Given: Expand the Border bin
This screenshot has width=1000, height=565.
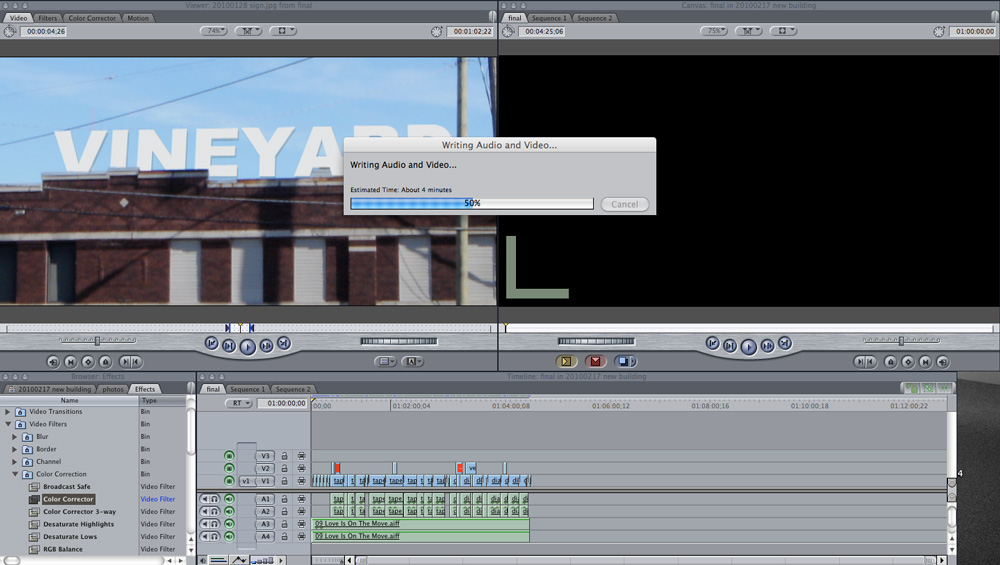Looking at the screenshot, I should pyautogui.click(x=15, y=449).
